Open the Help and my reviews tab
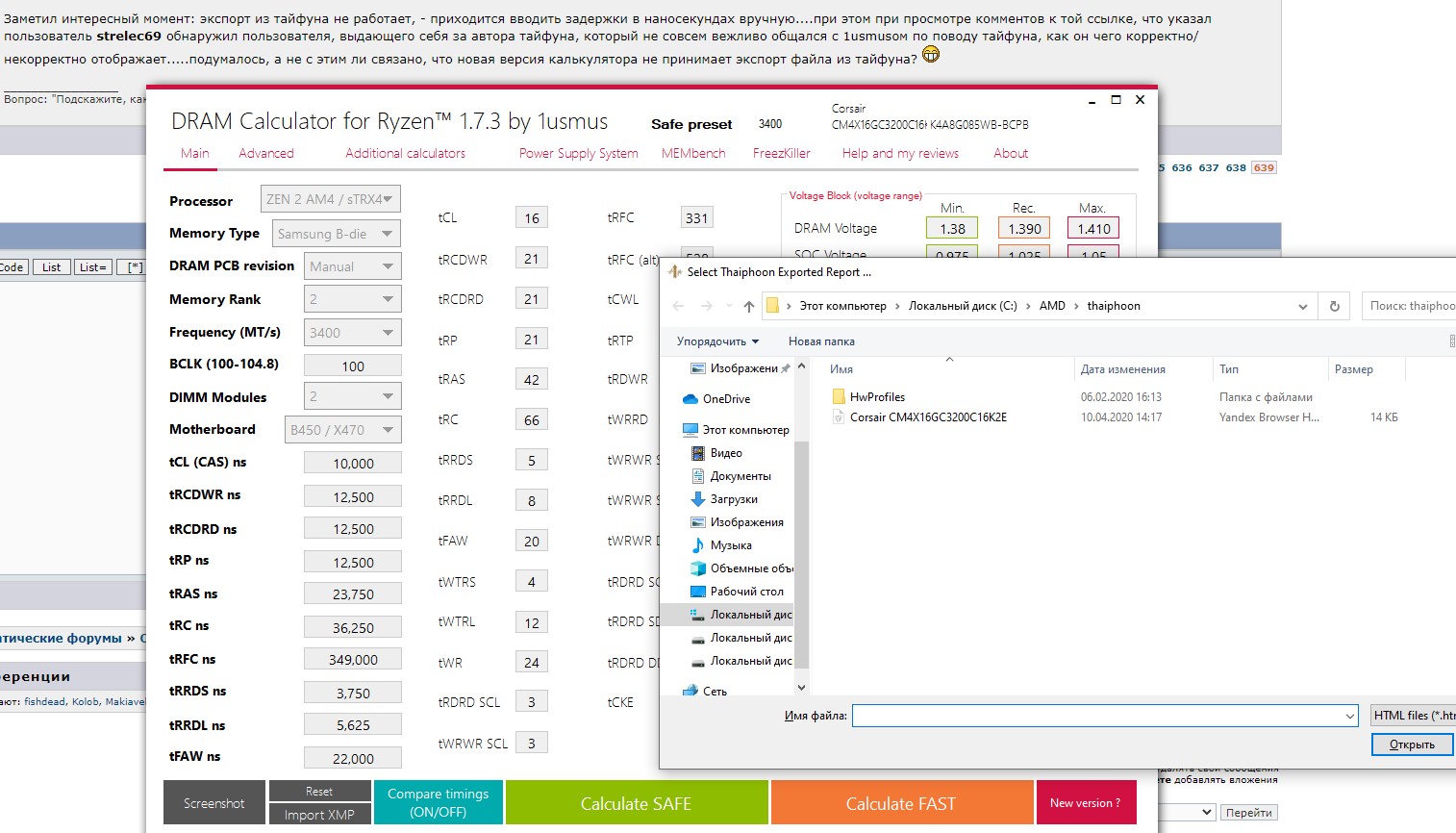The image size is (1456, 833). (x=900, y=153)
